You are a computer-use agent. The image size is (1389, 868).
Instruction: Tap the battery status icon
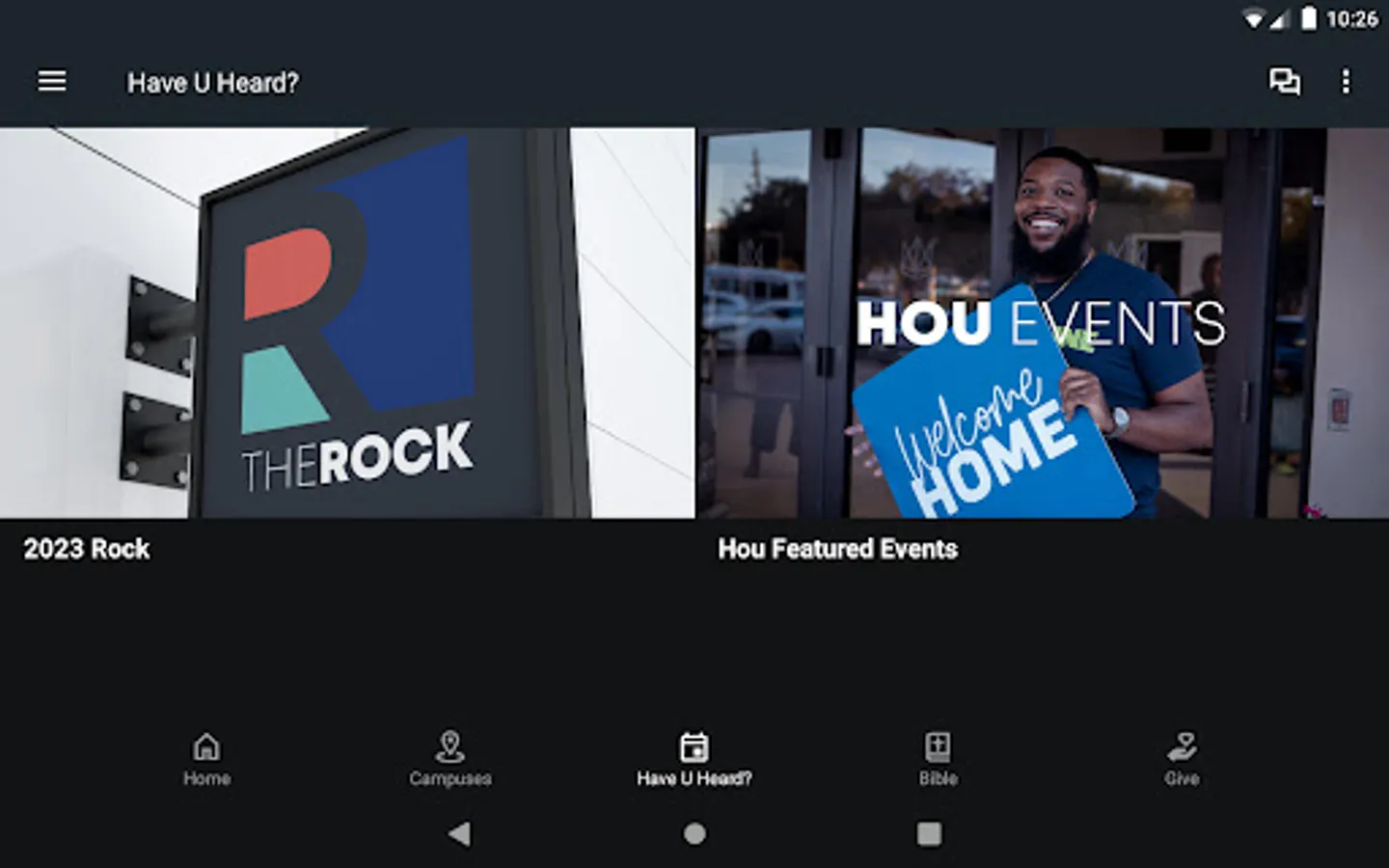[1309, 18]
